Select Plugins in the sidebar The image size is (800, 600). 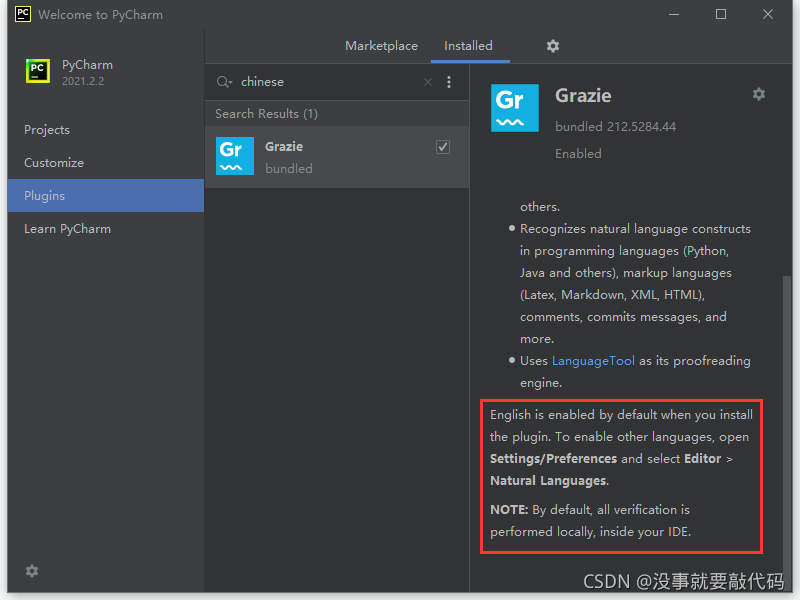point(106,195)
